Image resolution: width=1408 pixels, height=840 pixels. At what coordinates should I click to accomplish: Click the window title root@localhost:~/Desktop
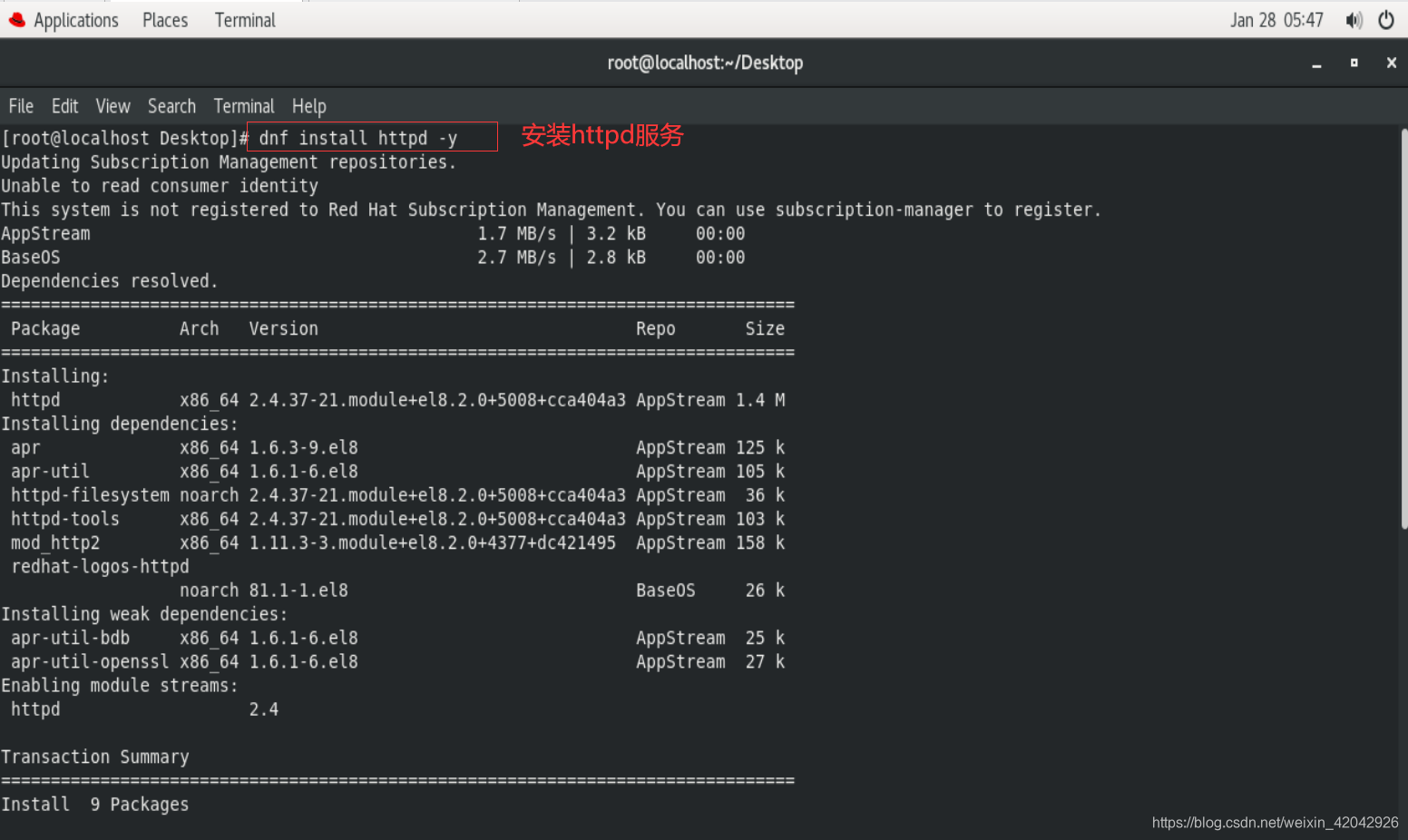coord(705,63)
